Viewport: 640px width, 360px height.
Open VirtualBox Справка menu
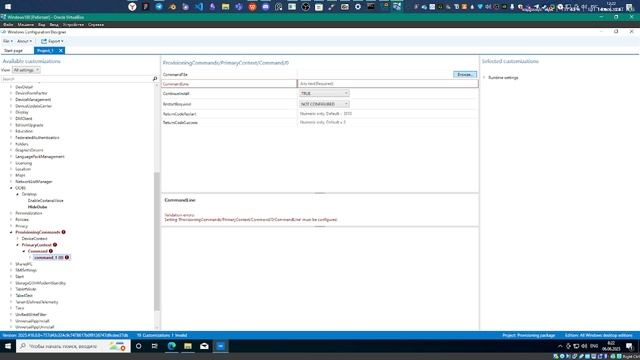[96, 24]
